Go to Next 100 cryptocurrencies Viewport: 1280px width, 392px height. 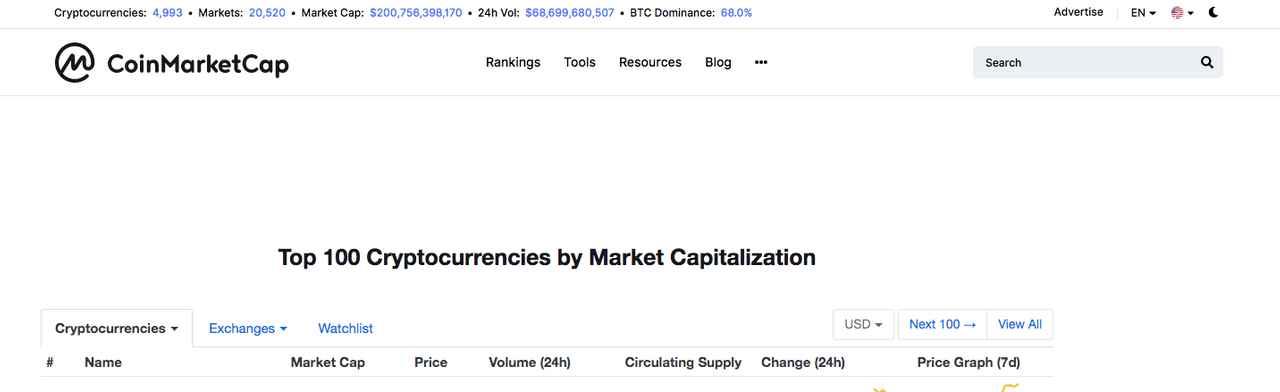(x=942, y=324)
